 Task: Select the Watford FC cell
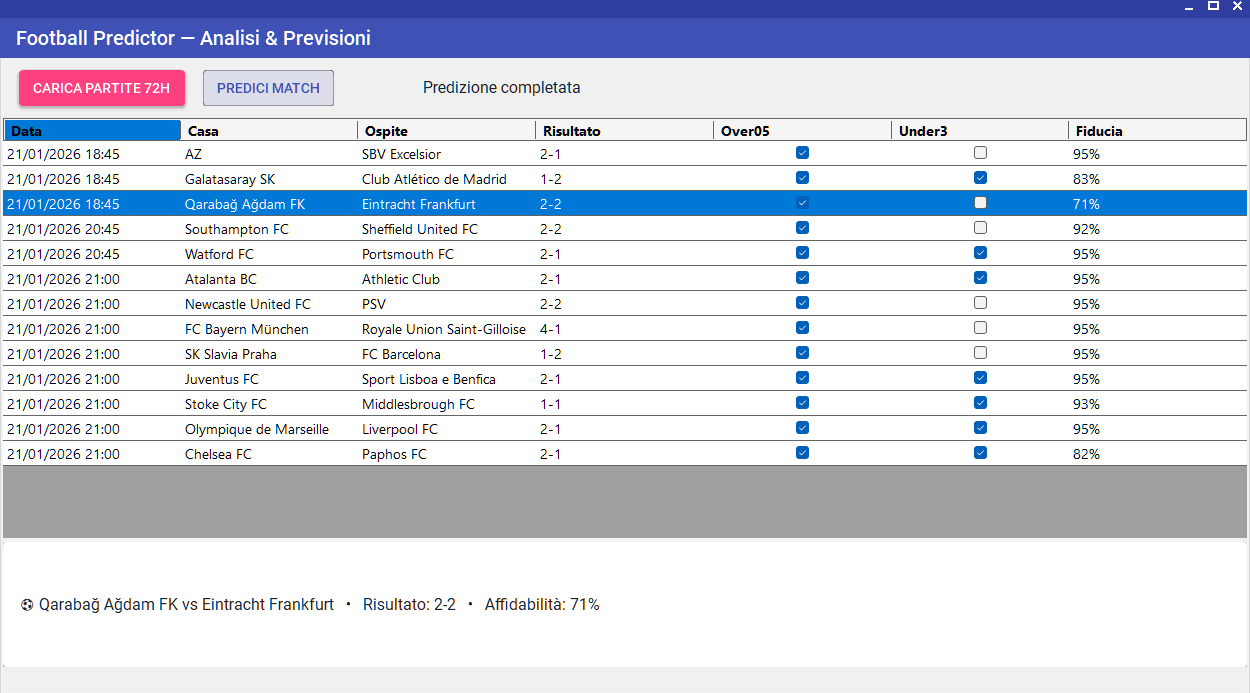click(269, 254)
